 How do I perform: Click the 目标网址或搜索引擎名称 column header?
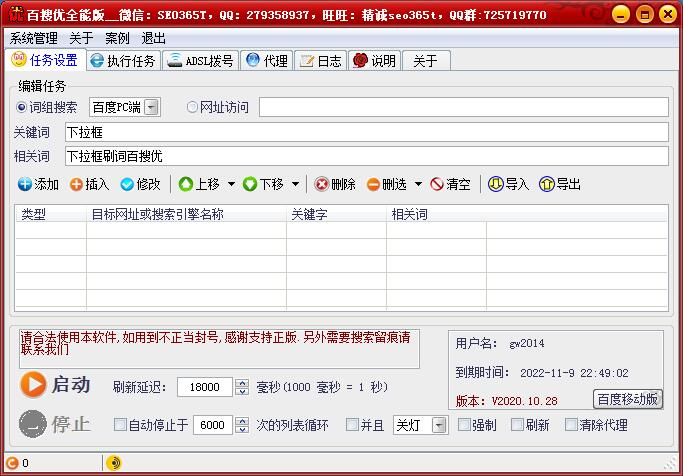pyautogui.click(x=186, y=214)
